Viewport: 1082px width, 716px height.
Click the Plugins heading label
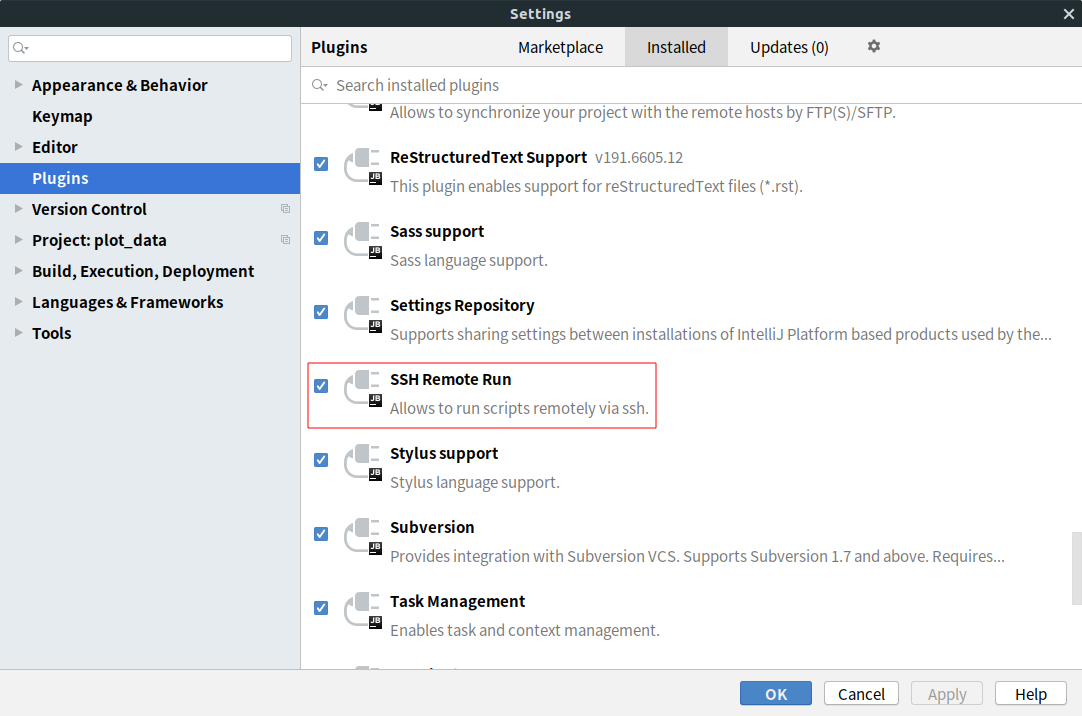coord(339,48)
